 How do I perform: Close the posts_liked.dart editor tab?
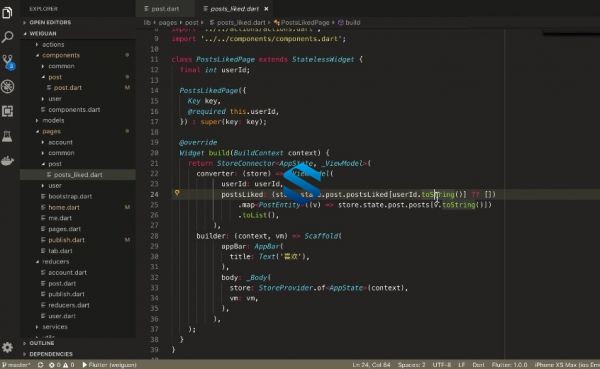click(x=266, y=9)
